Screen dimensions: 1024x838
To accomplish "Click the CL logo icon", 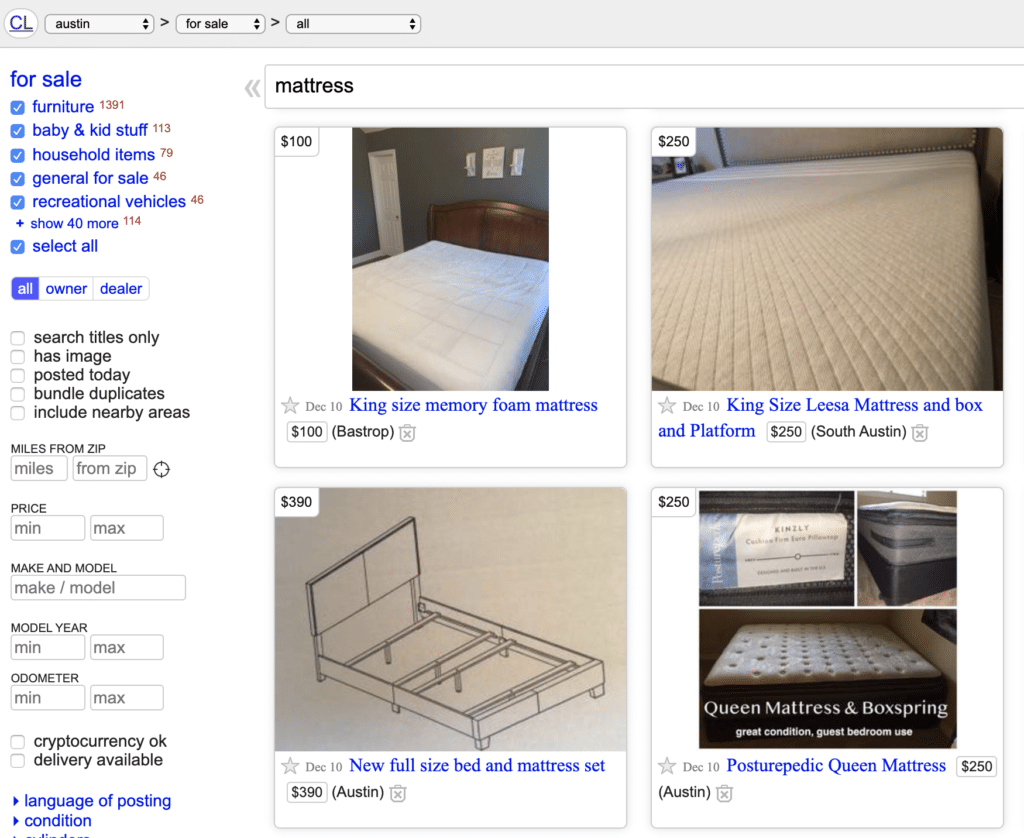I will point(21,23).
